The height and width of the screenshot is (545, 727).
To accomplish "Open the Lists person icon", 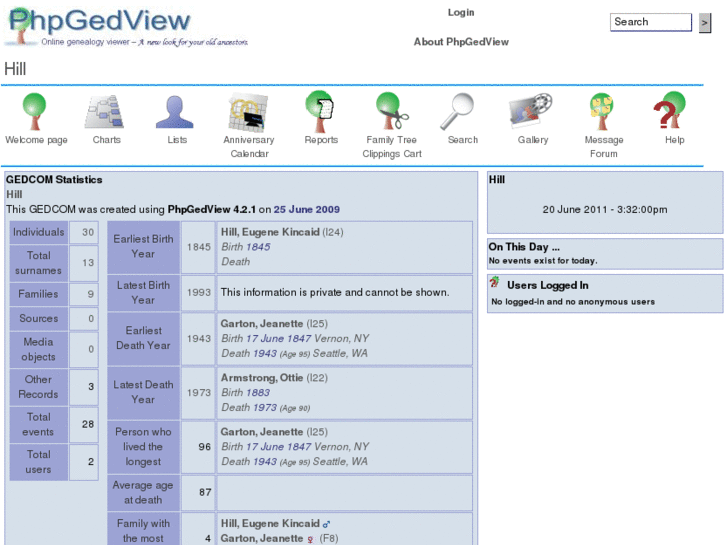I will point(175,112).
